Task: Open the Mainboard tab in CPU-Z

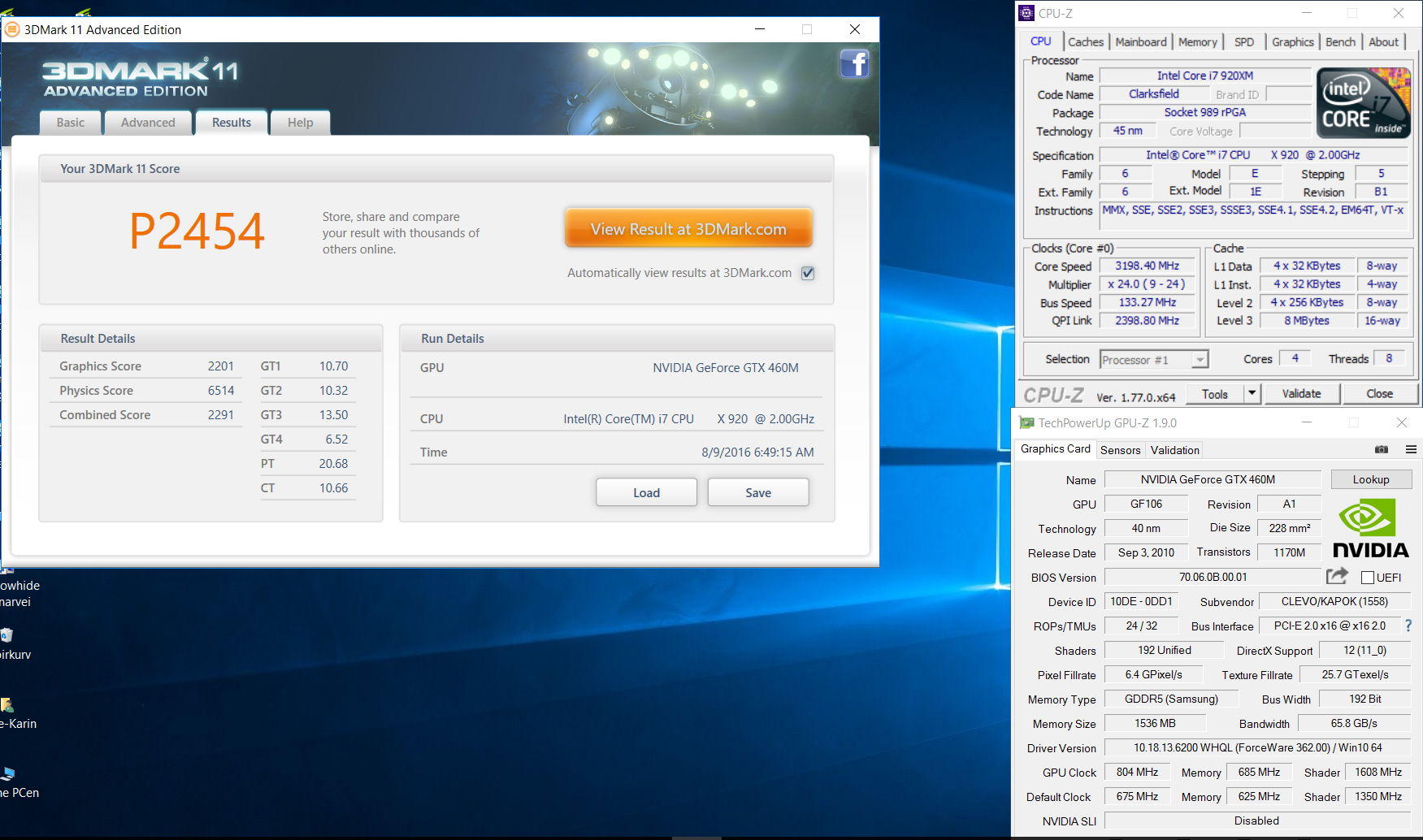Action: pos(1141,42)
